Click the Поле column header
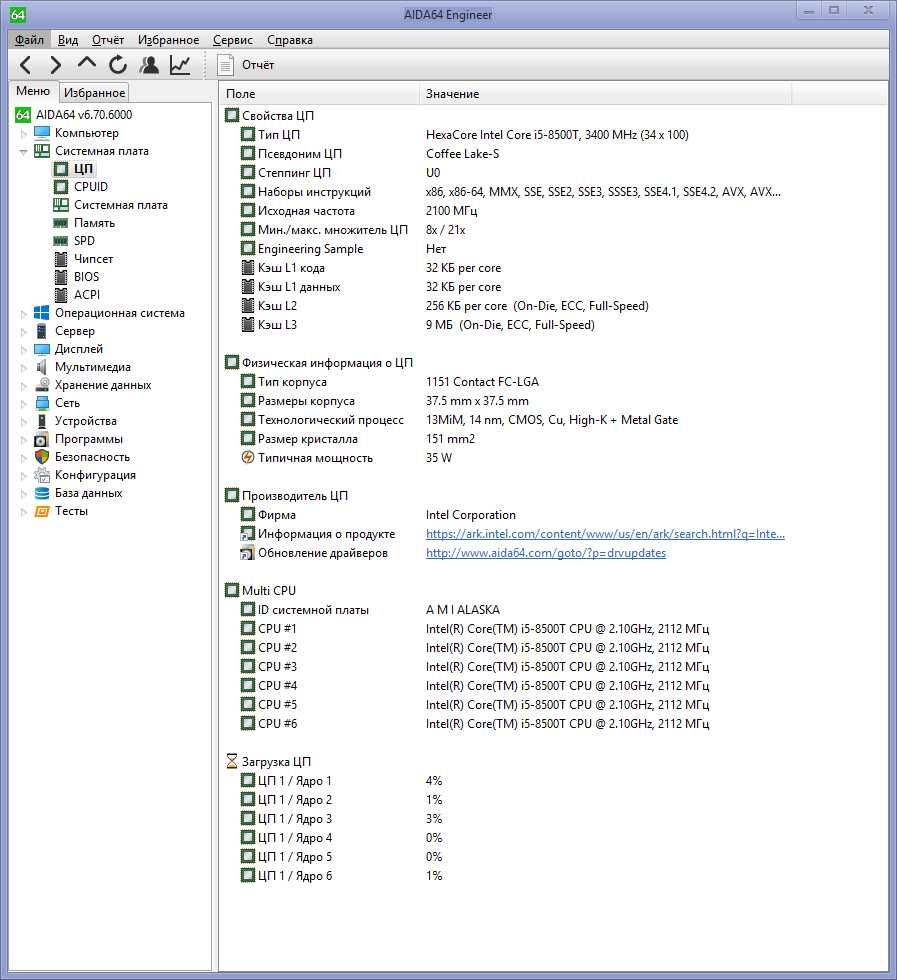 pyautogui.click(x=319, y=94)
